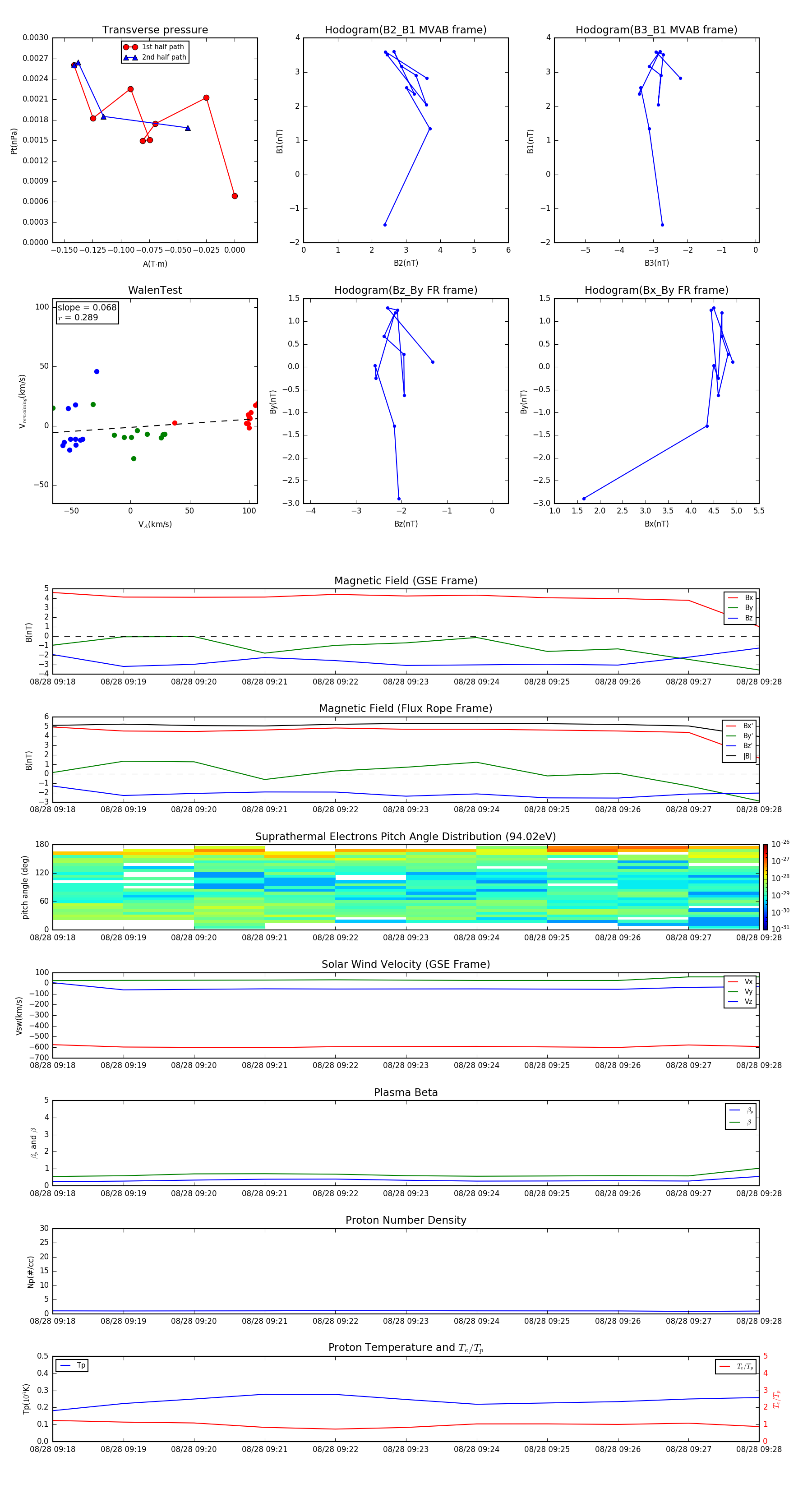Click the "Hodogram(B2_B1 MVAB frame)" title
812x1489 pixels.
tap(406, 30)
